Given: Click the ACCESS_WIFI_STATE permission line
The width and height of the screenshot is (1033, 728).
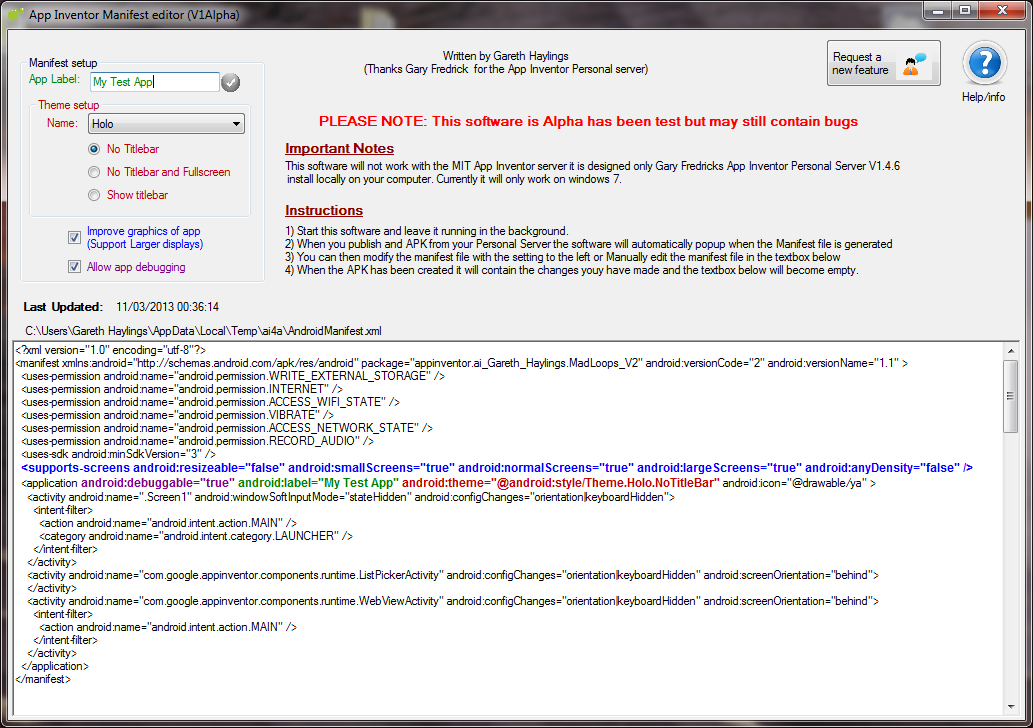Looking at the screenshot, I should (210, 402).
